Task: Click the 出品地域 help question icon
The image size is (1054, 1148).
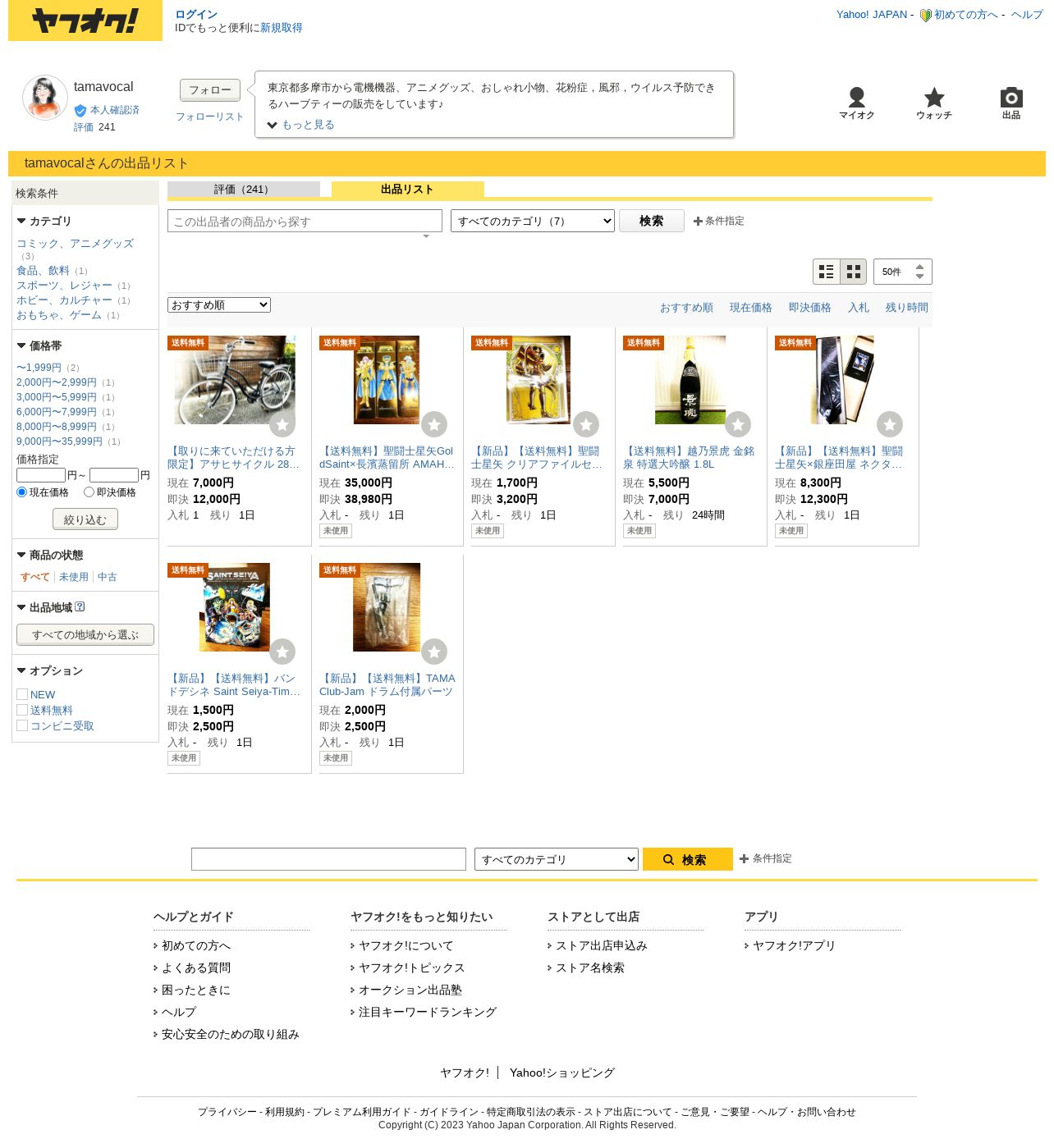Action: click(80, 607)
